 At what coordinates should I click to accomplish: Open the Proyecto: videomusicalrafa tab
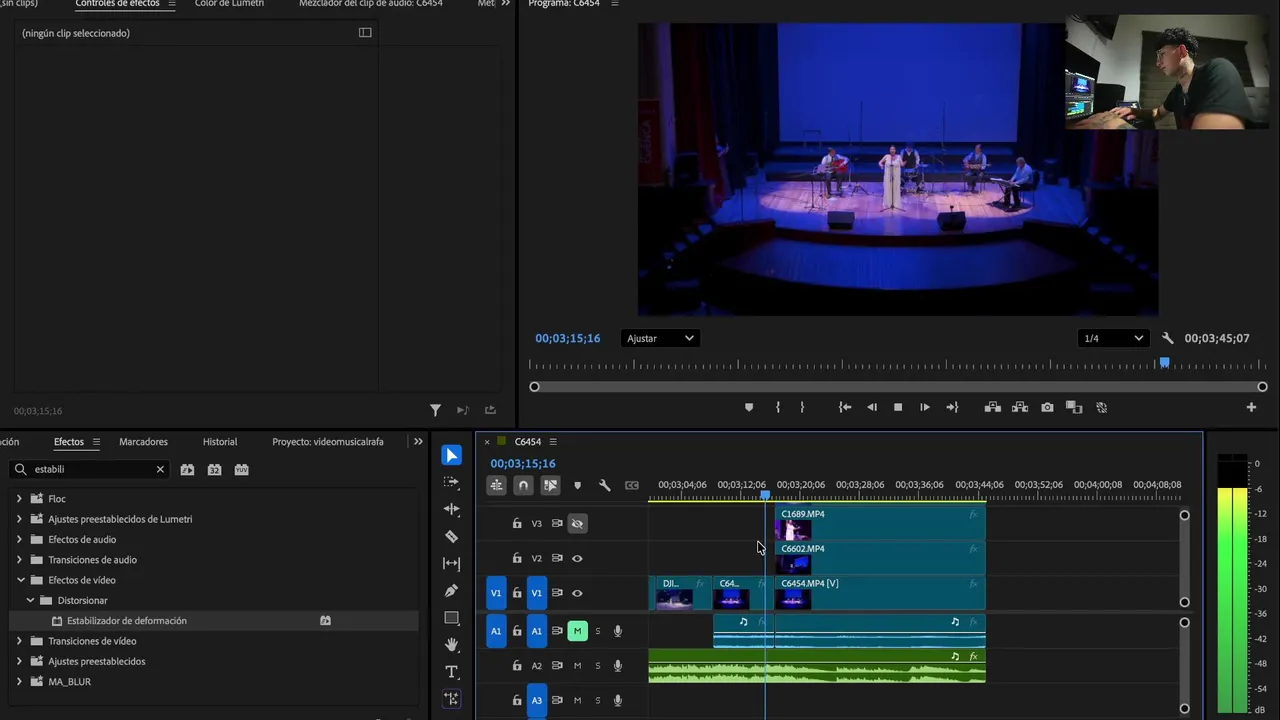pyautogui.click(x=328, y=442)
